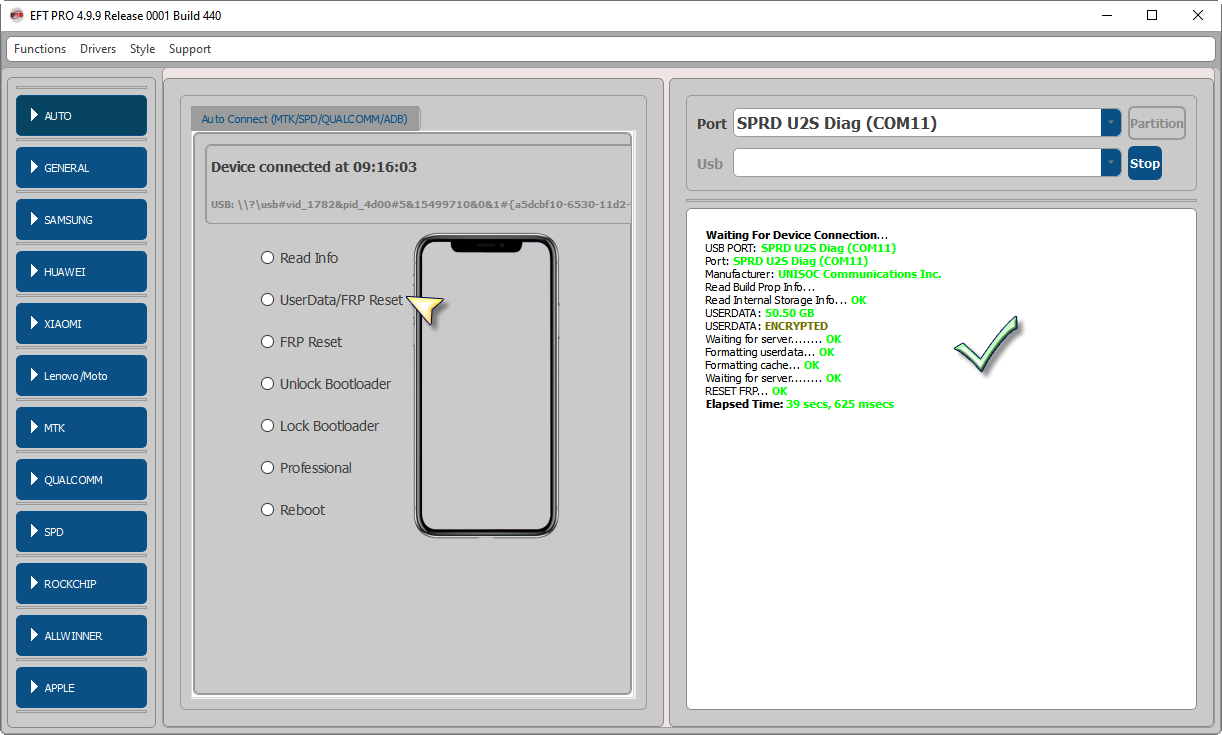1222x735 pixels.
Task: Click the phone preview image
Action: (486, 385)
